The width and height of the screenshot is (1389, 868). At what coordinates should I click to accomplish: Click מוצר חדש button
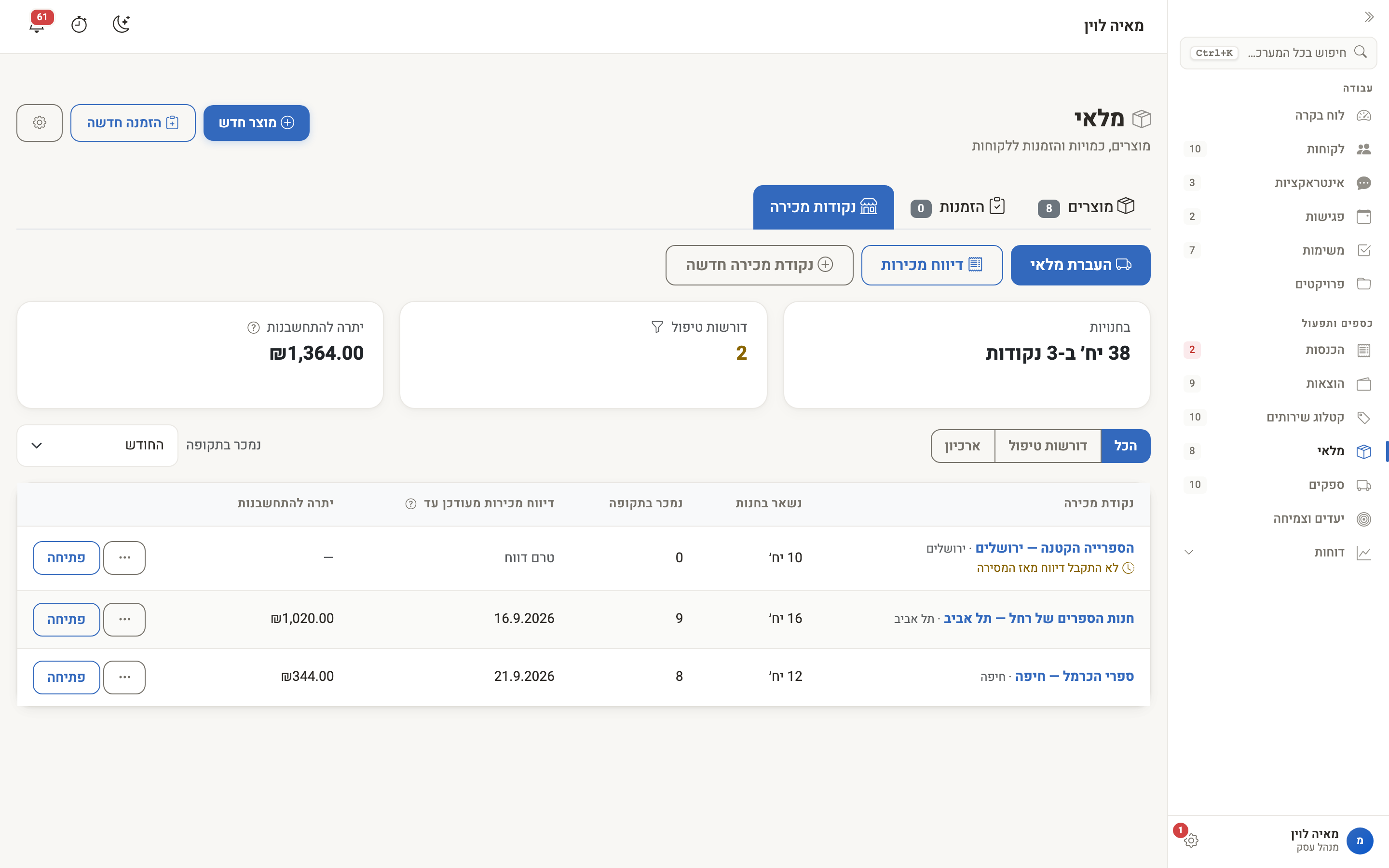click(257, 123)
